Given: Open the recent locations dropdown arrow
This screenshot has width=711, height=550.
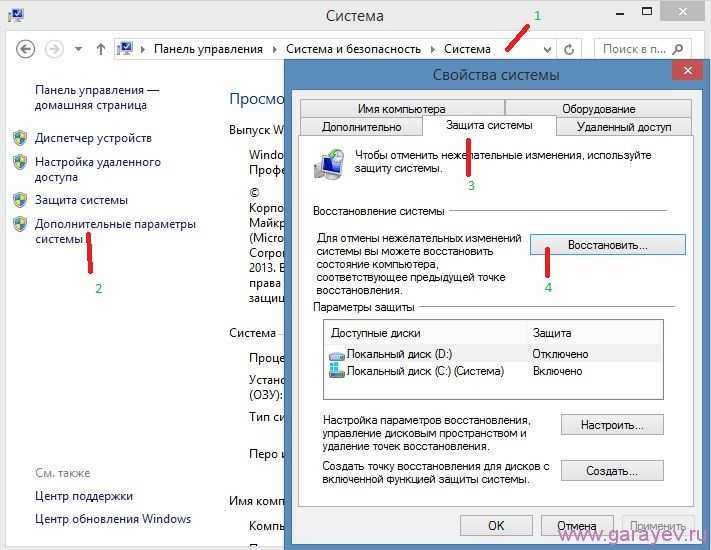Looking at the screenshot, I should (78, 49).
